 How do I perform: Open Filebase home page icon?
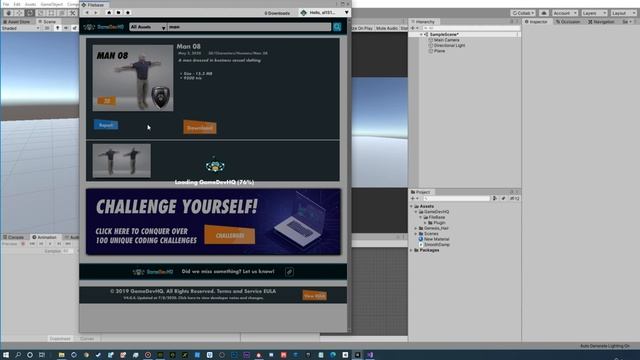click(109, 13)
